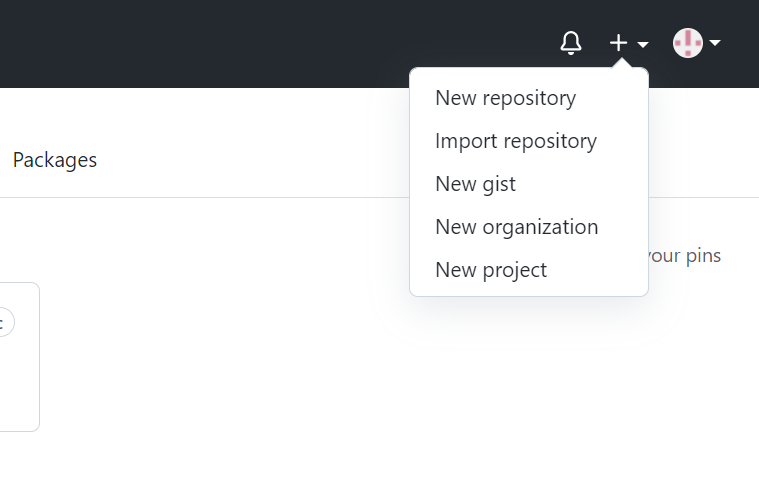The image size is (759, 495).
Task: Open the notifications bell
Action: tap(571, 43)
